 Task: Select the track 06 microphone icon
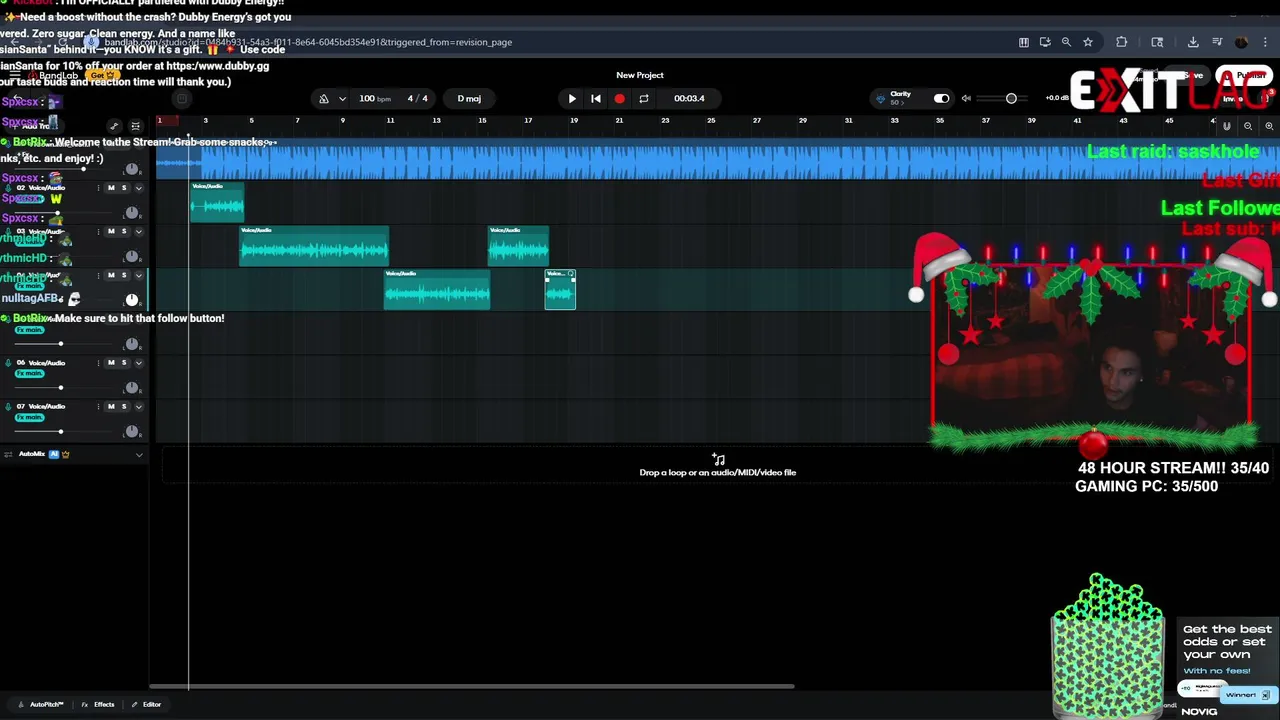(8, 363)
